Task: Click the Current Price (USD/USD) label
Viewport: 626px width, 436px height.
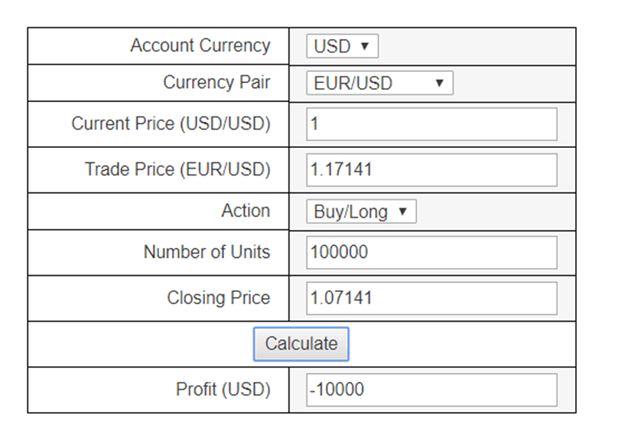Action: [x=171, y=125]
